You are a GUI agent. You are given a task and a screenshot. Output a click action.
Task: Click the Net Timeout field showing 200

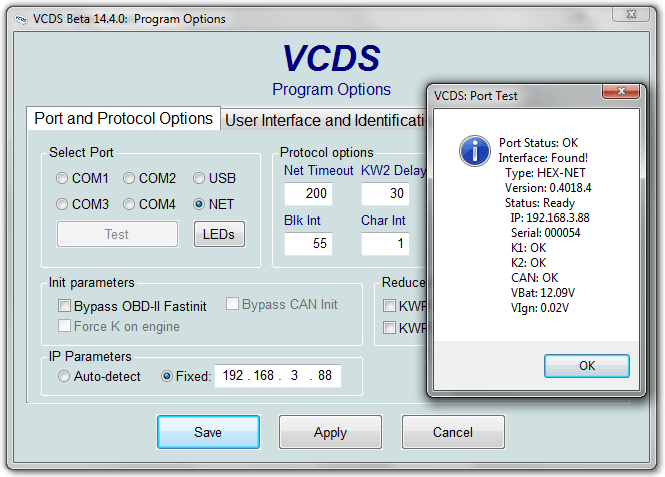point(308,194)
